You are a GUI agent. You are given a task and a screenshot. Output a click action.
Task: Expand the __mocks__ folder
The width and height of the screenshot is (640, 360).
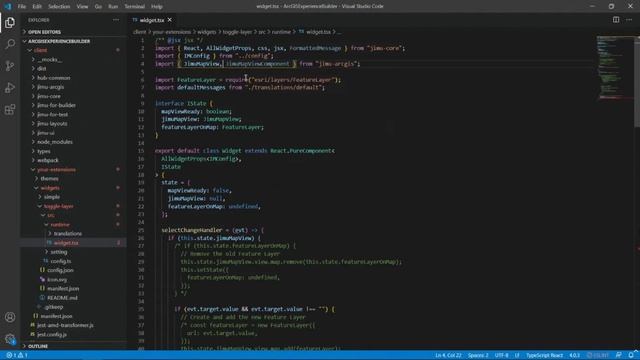point(73,60)
